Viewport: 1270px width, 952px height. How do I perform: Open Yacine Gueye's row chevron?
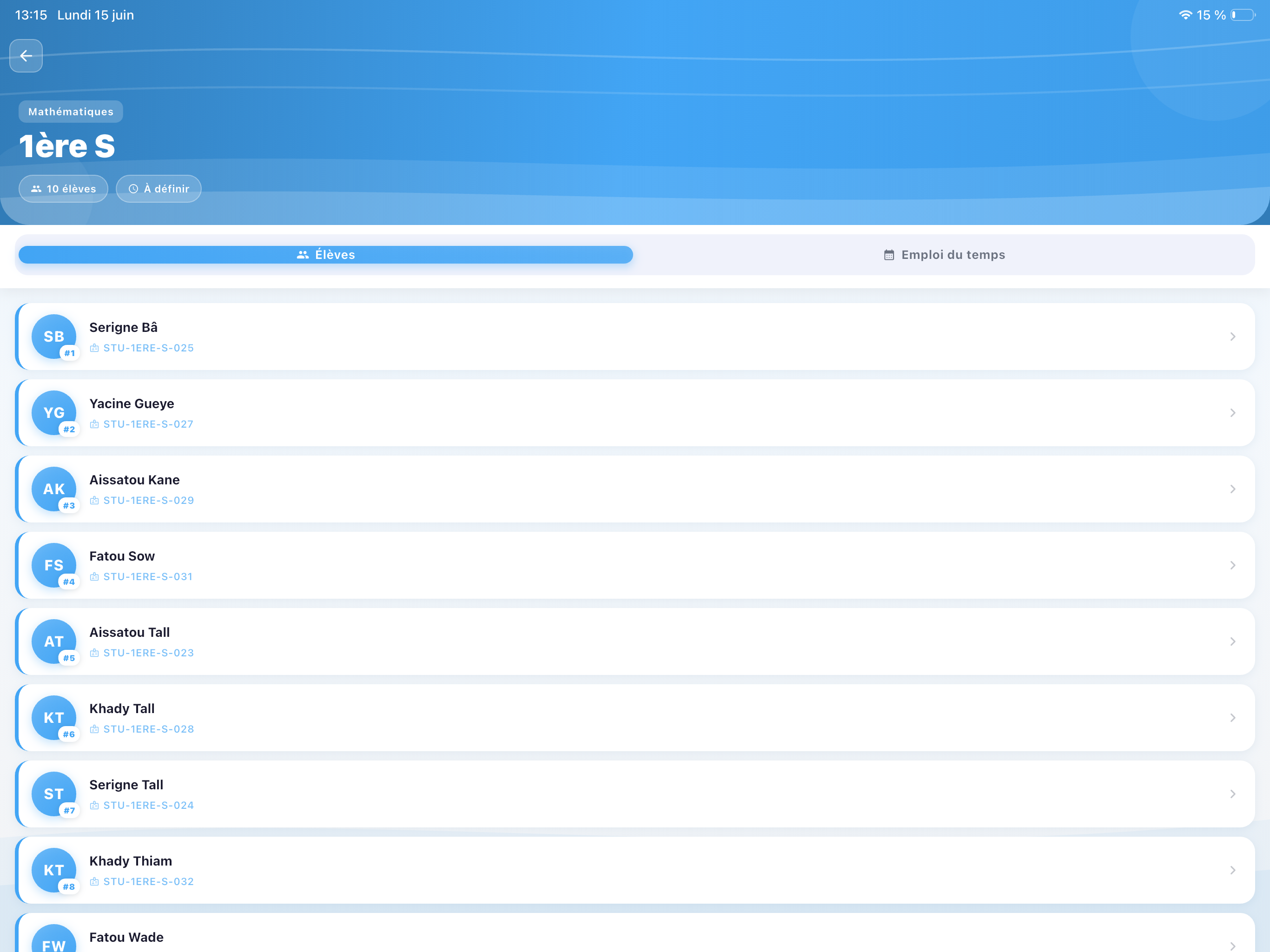coord(1233,413)
